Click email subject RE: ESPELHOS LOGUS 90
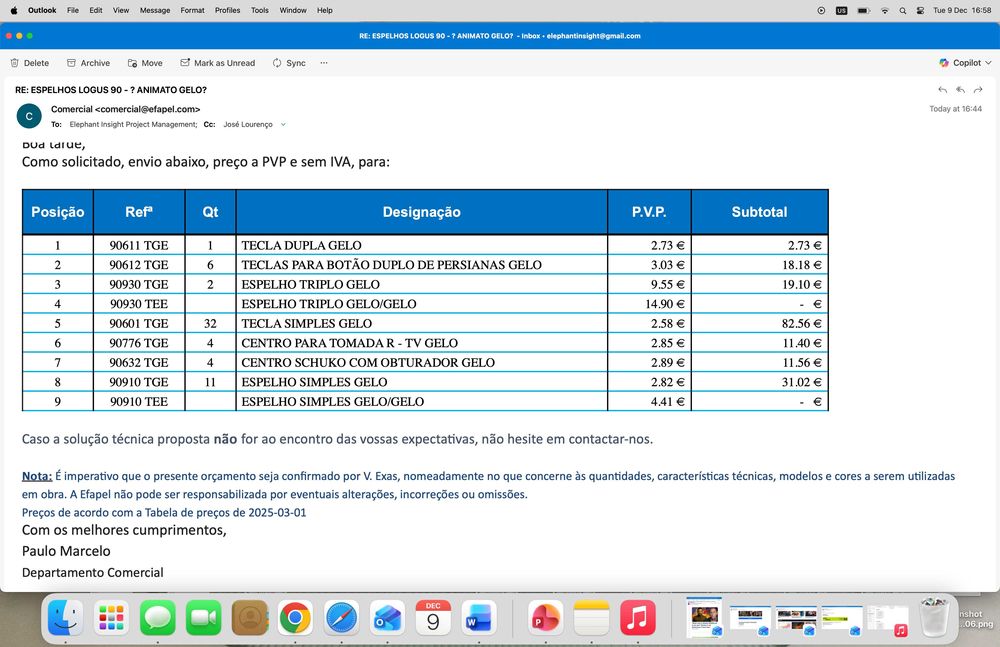This screenshot has height=647, width=1000. tap(110, 90)
